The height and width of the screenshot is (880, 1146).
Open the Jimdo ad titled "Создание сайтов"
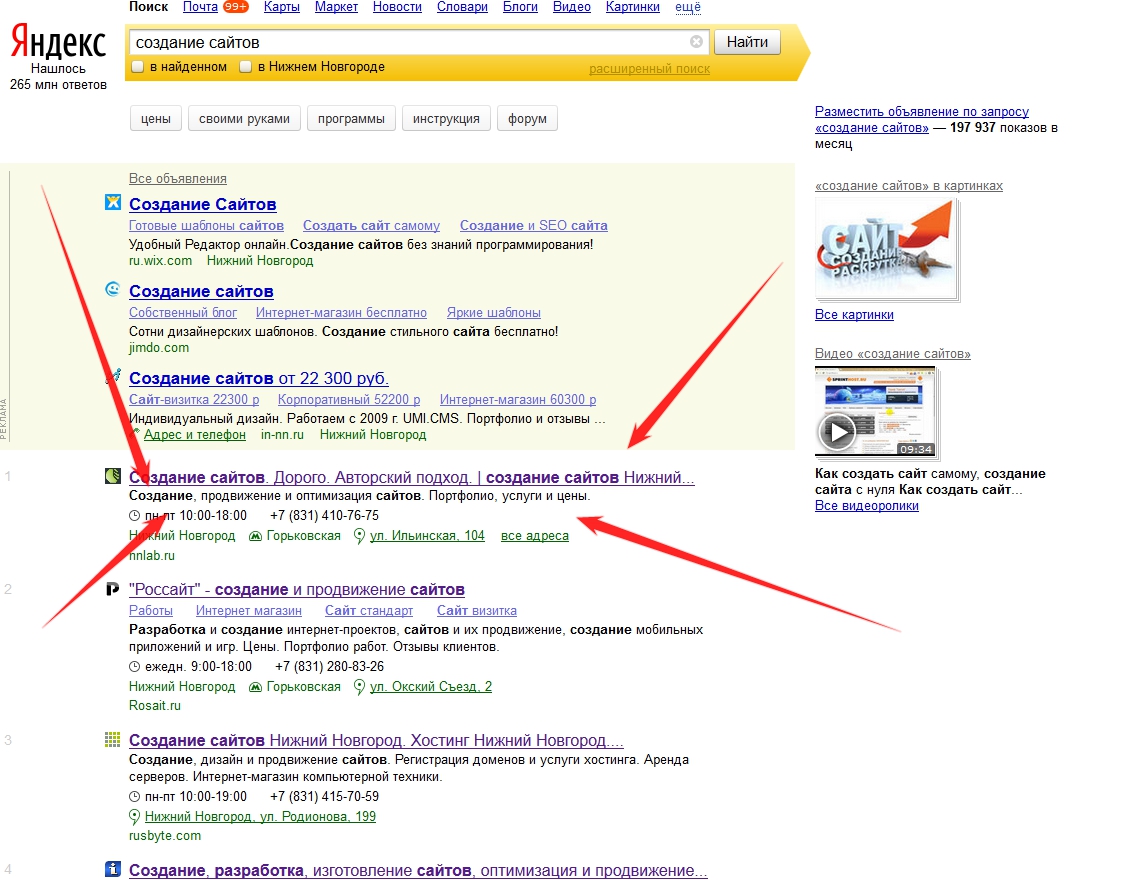pyautogui.click(x=201, y=292)
